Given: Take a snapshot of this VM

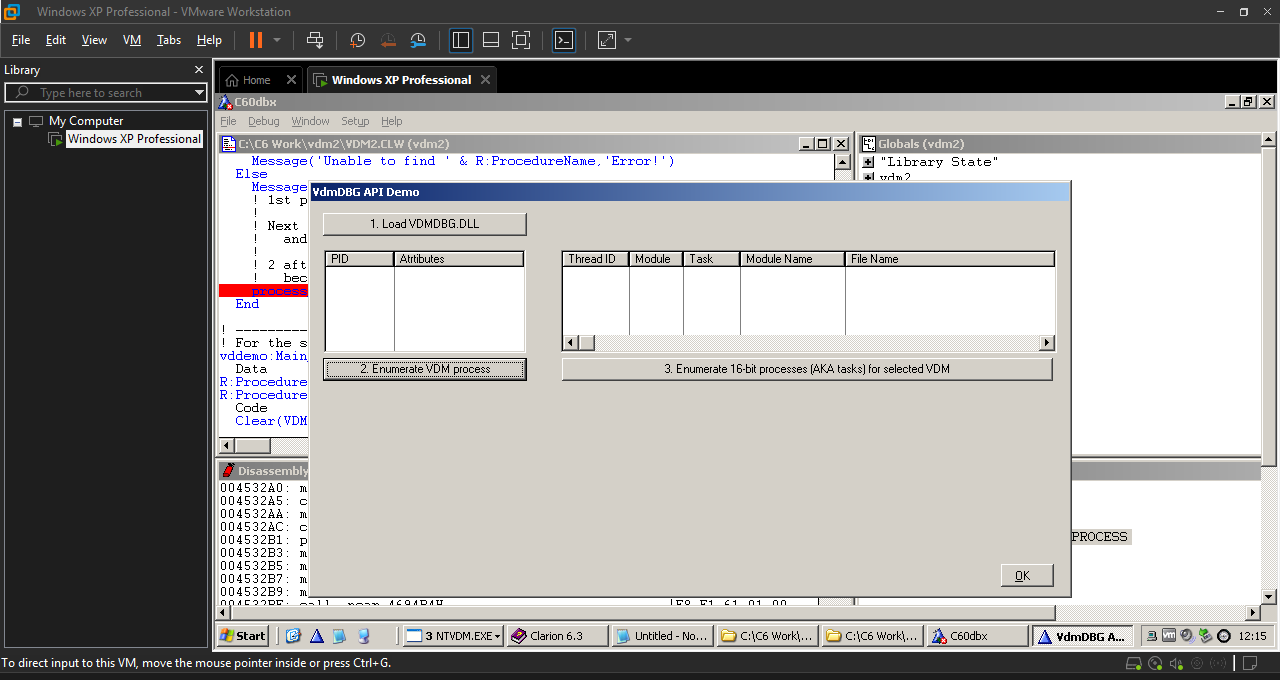Looking at the screenshot, I should (x=358, y=40).
